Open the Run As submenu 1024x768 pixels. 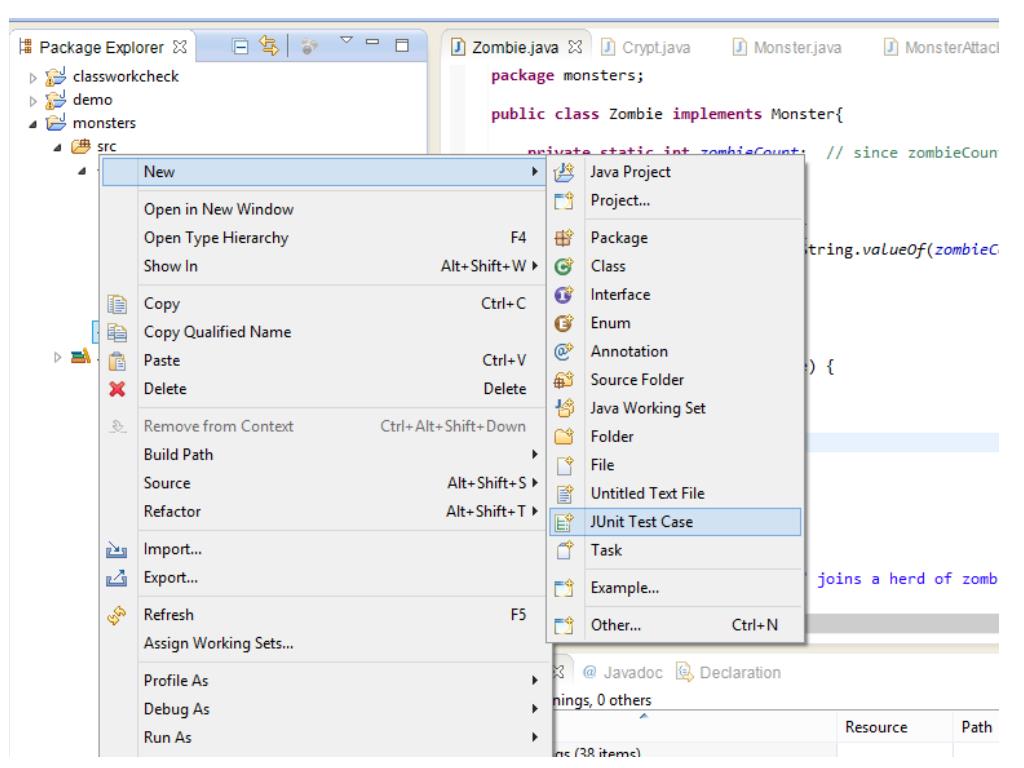point(323,737)
